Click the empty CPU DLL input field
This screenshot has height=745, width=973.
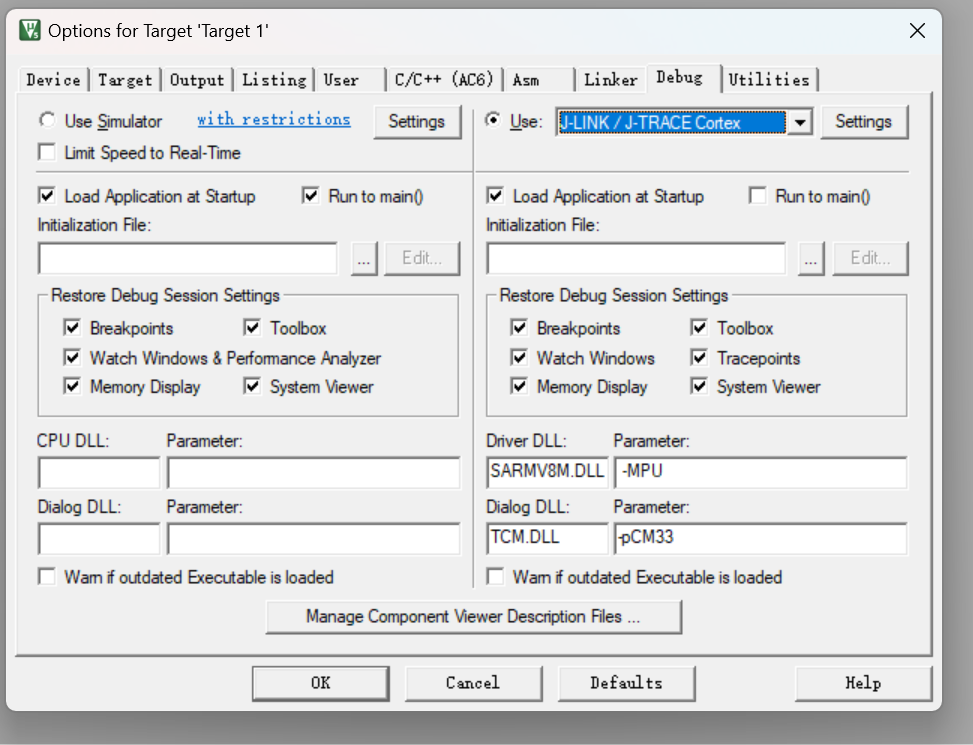coord(99,472)
